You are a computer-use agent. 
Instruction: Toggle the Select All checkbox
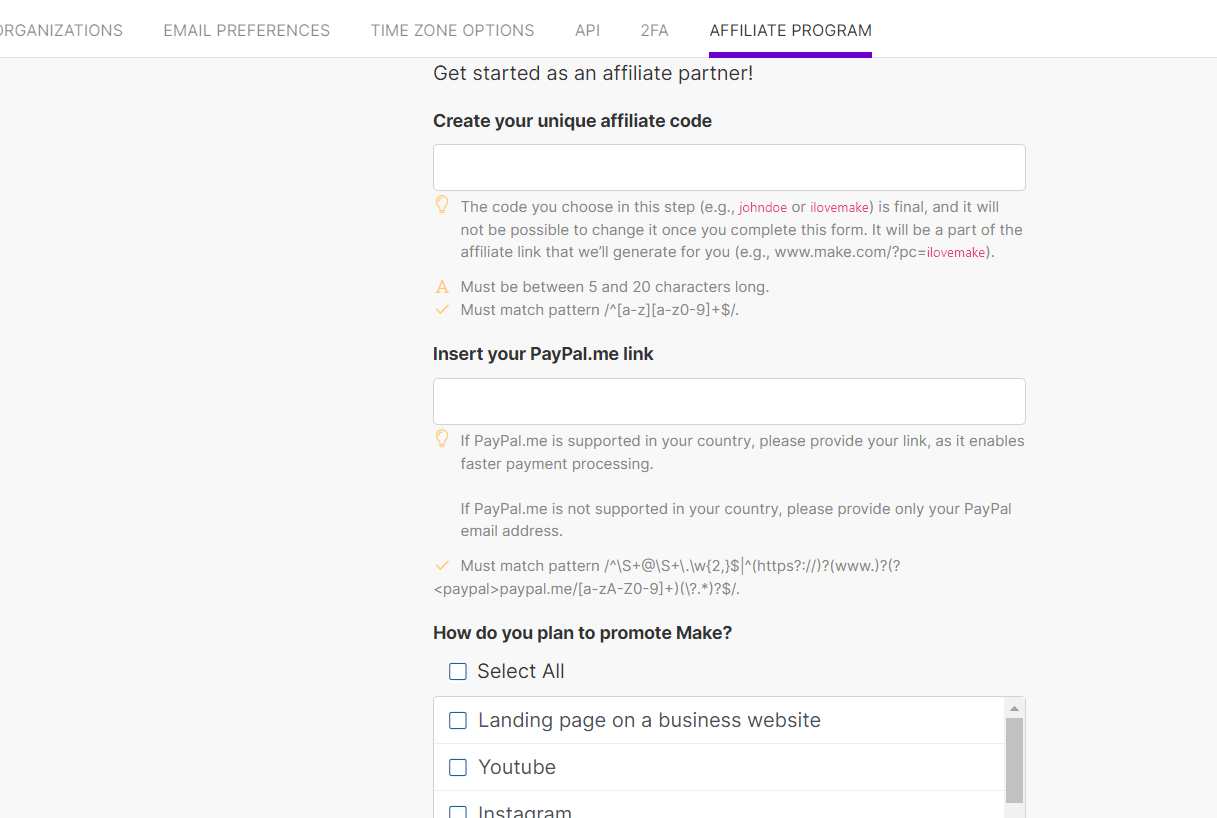tap(458, 672)
